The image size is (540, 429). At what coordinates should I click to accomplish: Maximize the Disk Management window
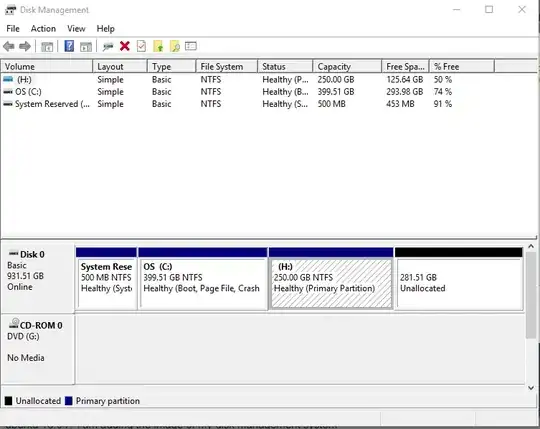click(x=489, y=9)
